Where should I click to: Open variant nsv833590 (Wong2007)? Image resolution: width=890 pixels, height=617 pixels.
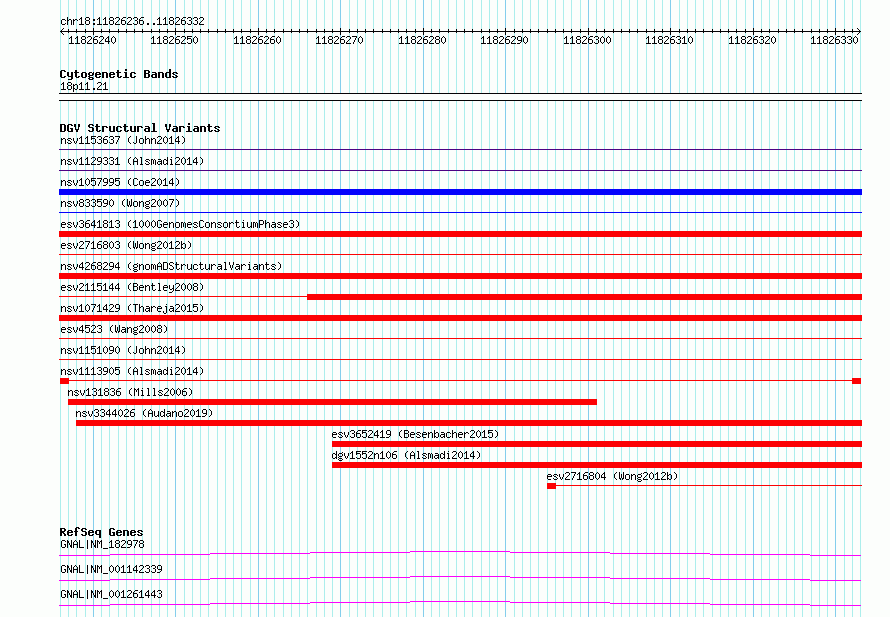coord(120,203)
